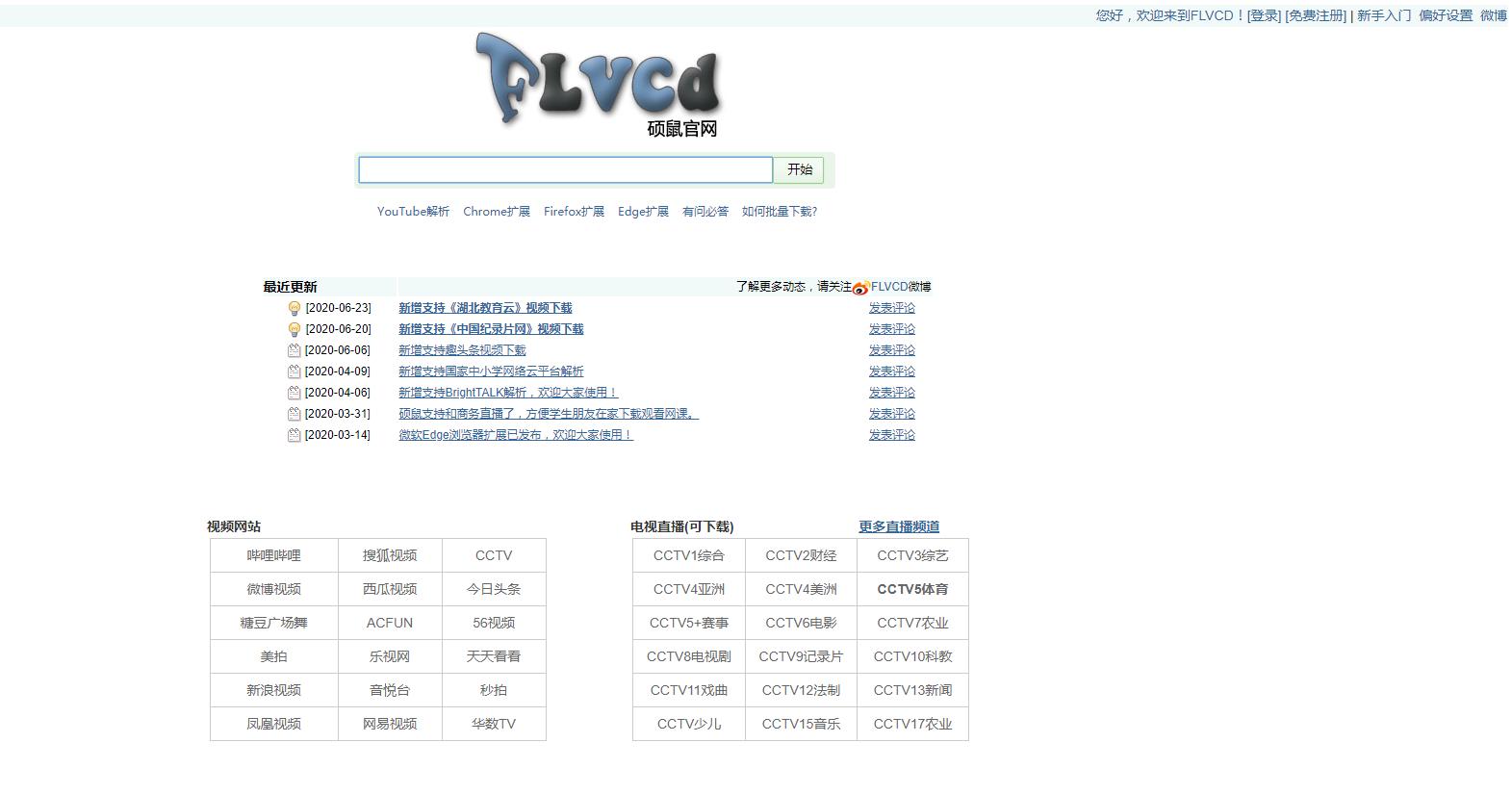Select 搜狐视频 video site
The image size is (1512, 794).
coord(390,555)
